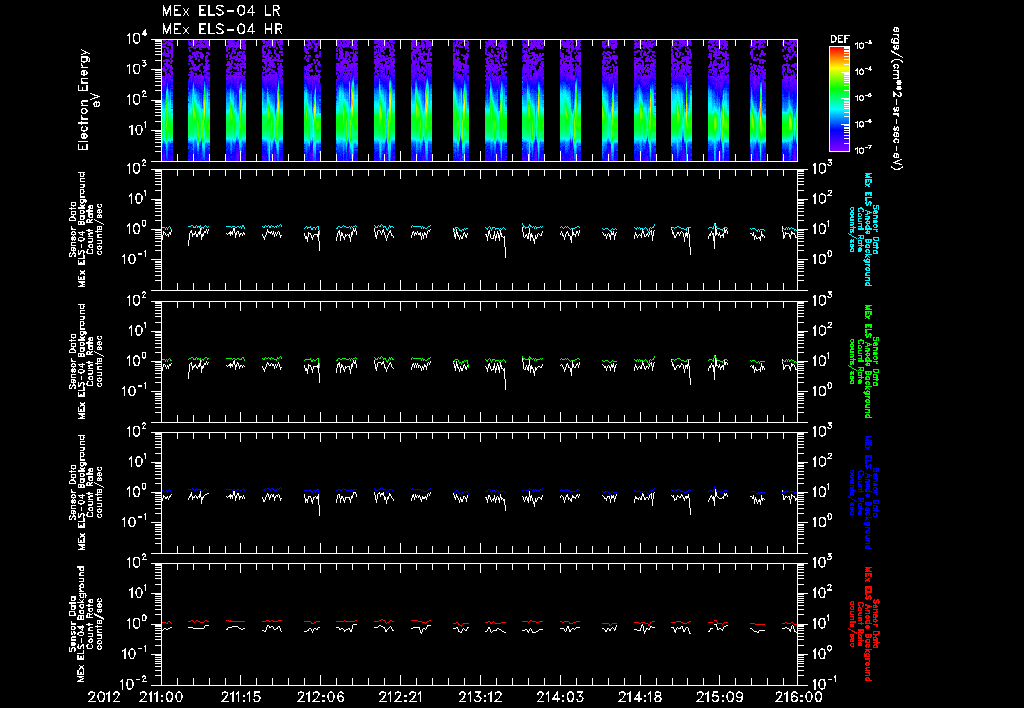This screenshot has height=708, width=1024.
Task: Click the "211:00" time axis label
Action: pyautogui.click(x=161, y=697)
